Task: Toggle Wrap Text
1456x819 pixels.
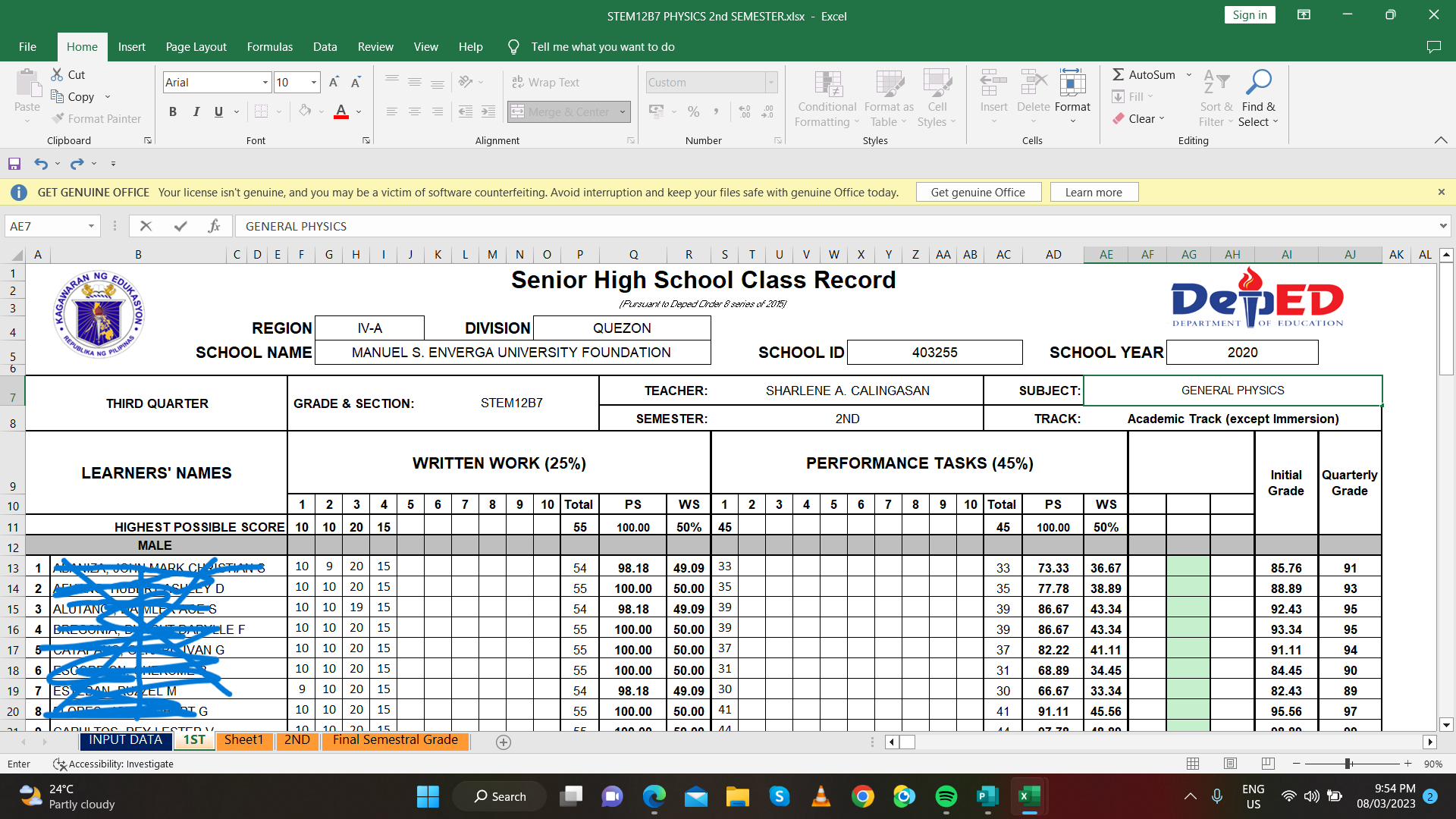Action: (x=545, y=82)
